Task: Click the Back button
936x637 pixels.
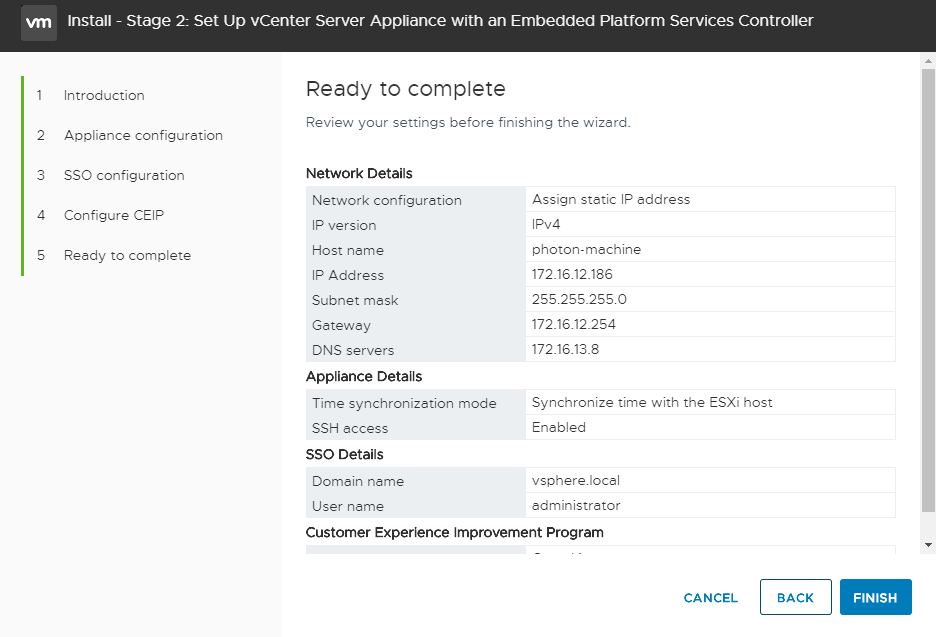Action: [x=795, y=598]
